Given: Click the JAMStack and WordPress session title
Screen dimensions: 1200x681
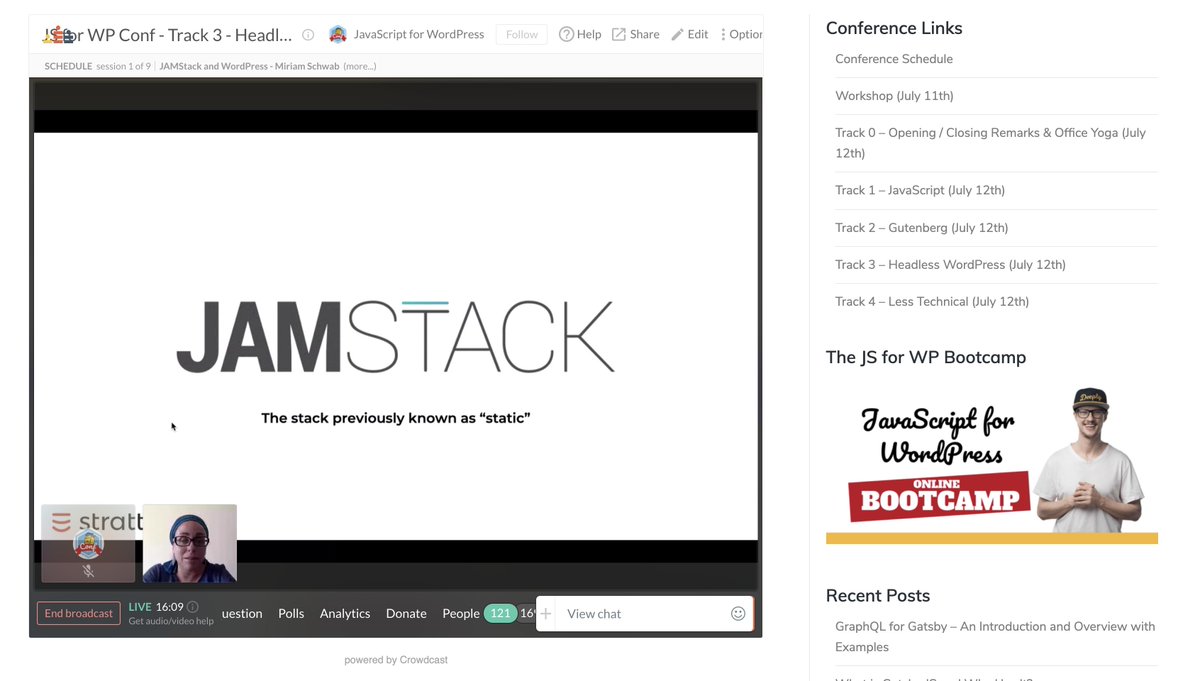Looking at the screenshot, I should [x=250, y=66].
